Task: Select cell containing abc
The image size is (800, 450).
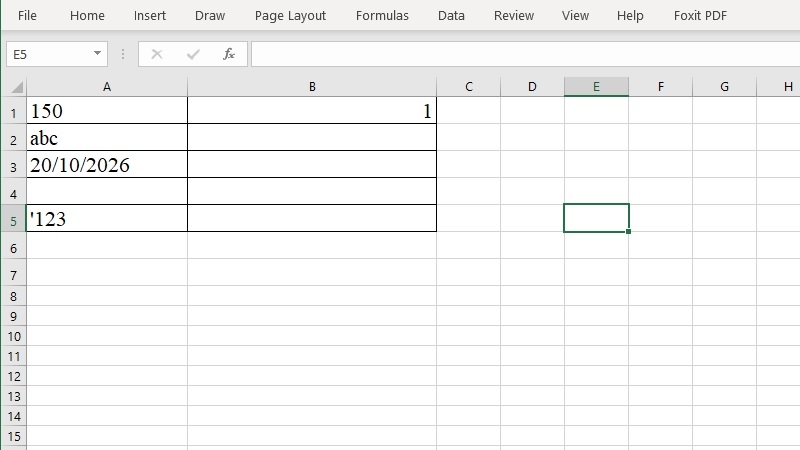Action: click(x=107, y=137)
